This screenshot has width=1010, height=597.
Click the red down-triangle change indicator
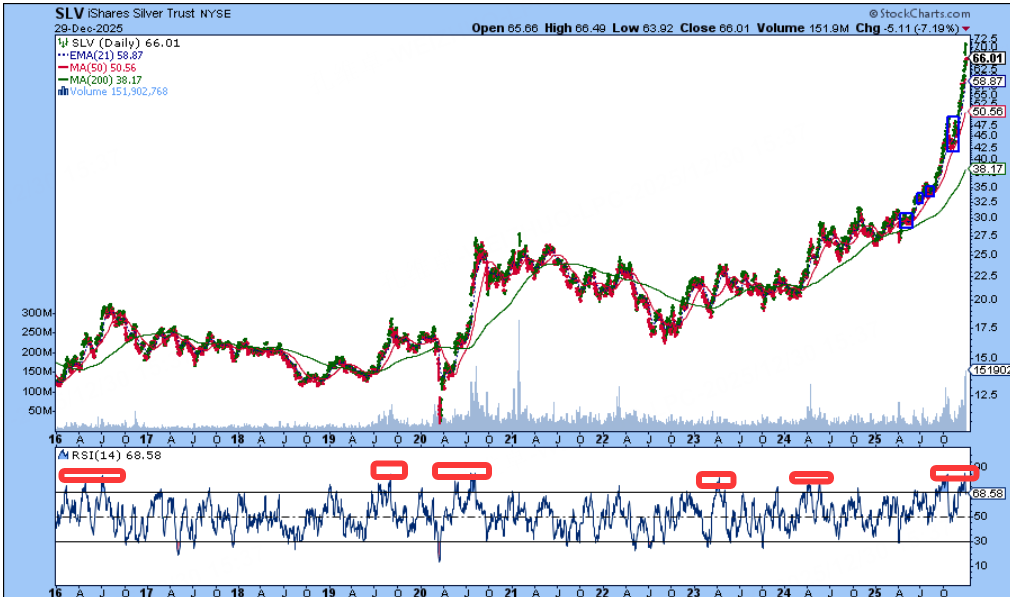point(966,29)
